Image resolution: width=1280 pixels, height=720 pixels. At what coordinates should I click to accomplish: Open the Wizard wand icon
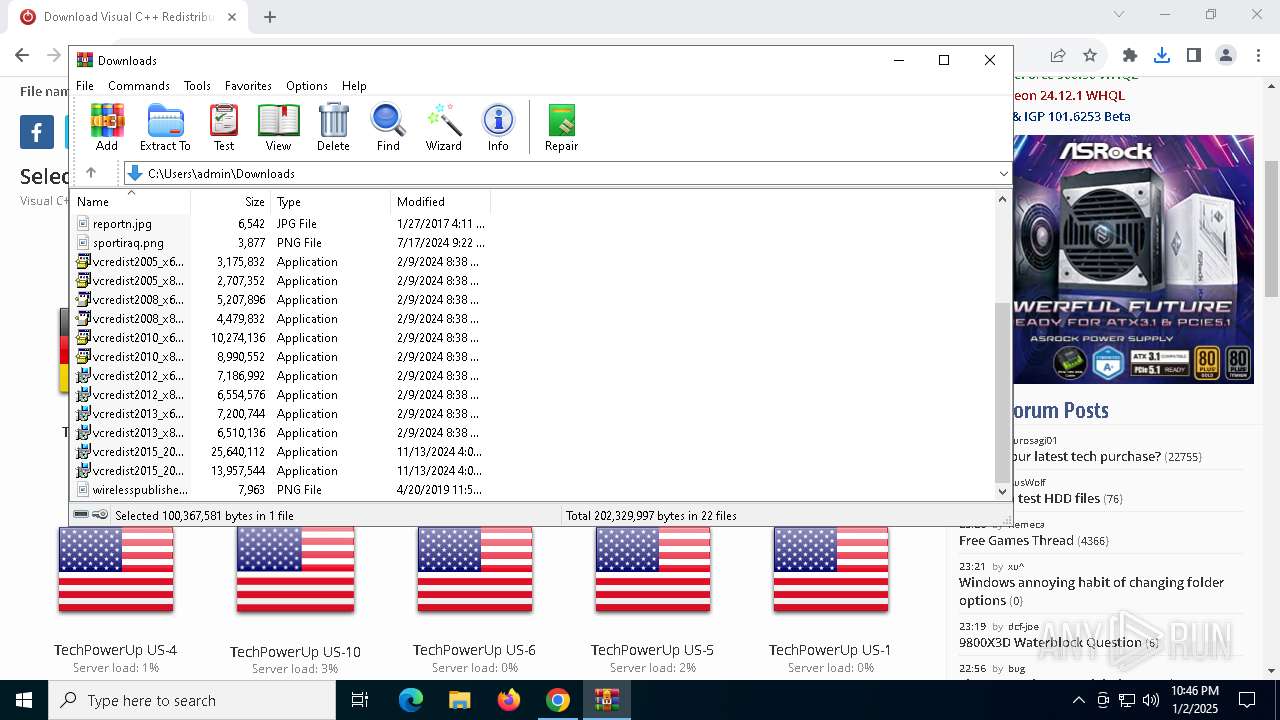(444, 127)
